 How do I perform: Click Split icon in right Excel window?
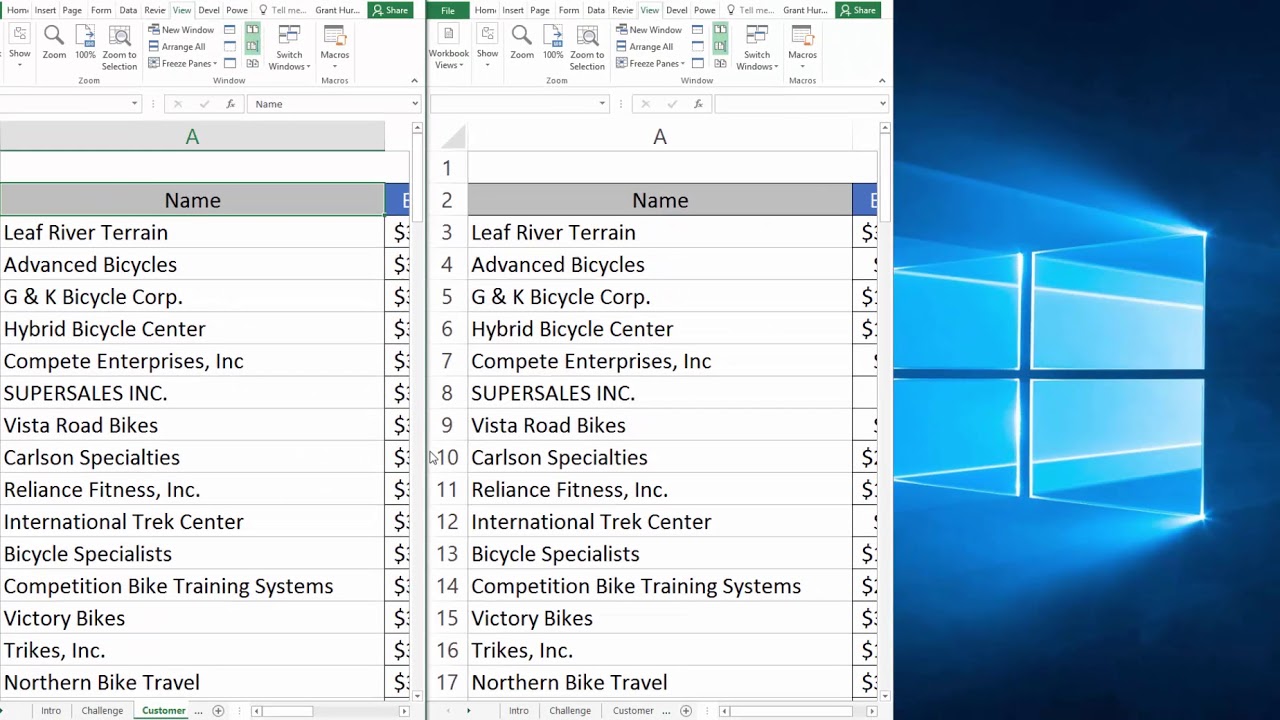coord(698,30)
